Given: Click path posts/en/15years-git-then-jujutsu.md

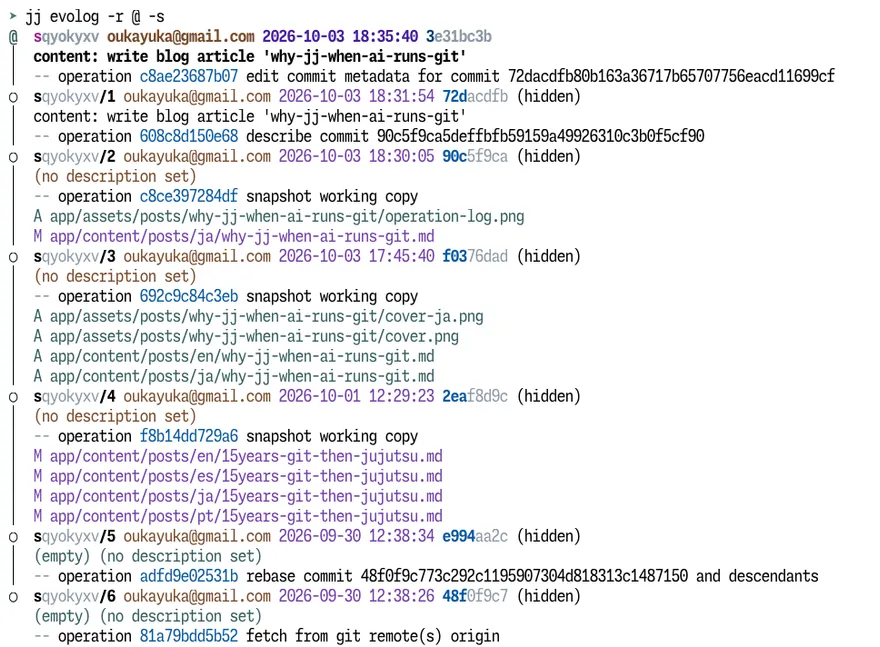Looking at the screenshot, I should 246,456.
